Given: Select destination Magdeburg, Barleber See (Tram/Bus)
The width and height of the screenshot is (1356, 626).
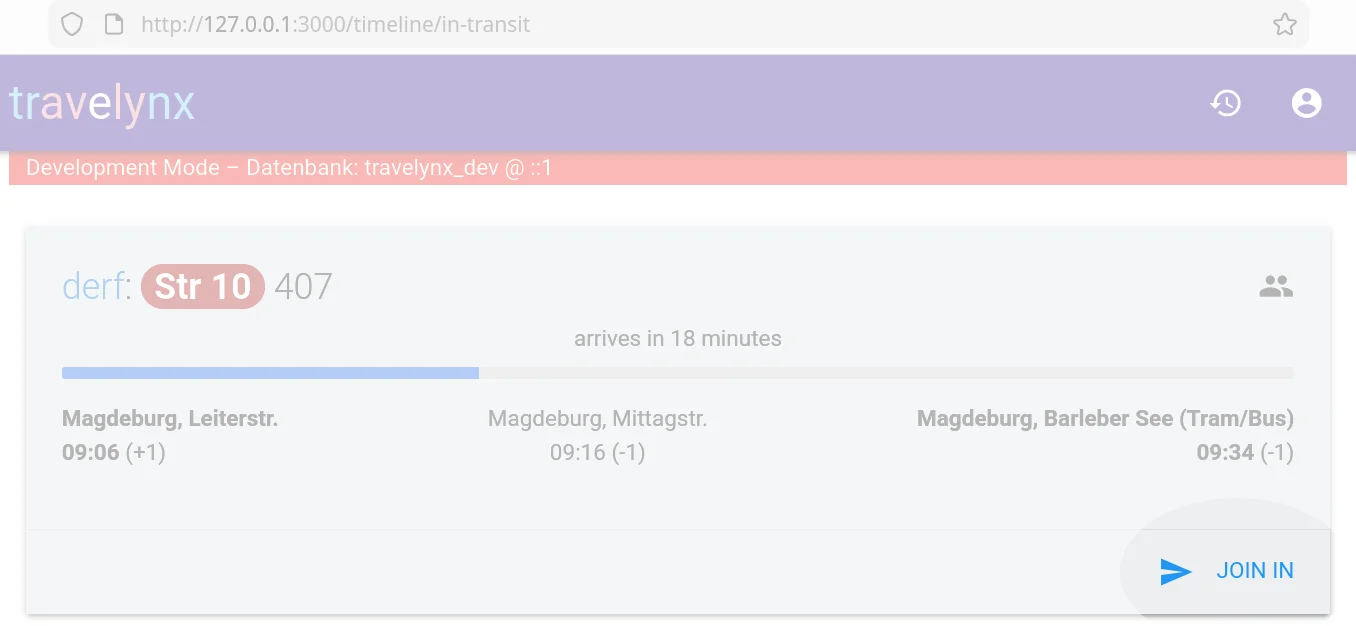Looking at the screenshot, I should tap(1105, 419).
